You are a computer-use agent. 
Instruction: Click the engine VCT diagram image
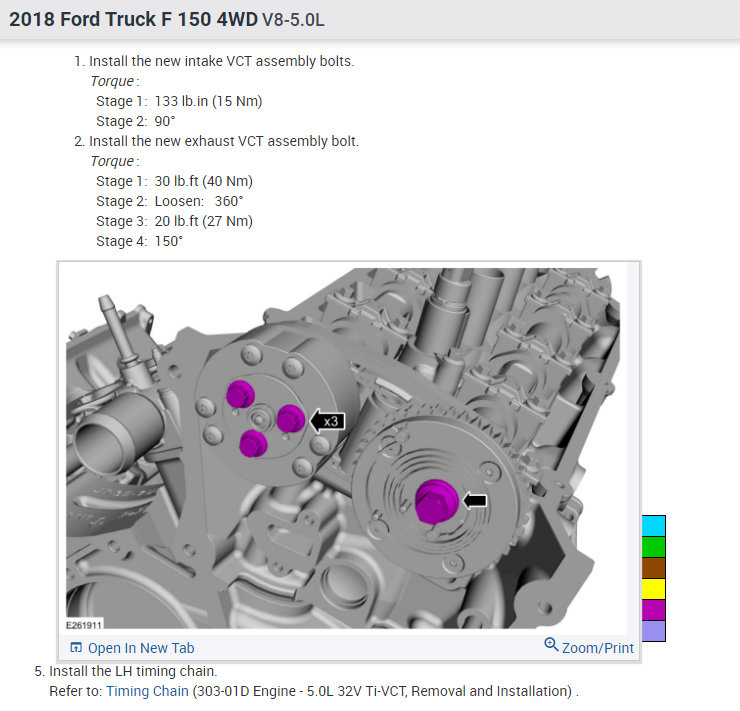[343, 448]
